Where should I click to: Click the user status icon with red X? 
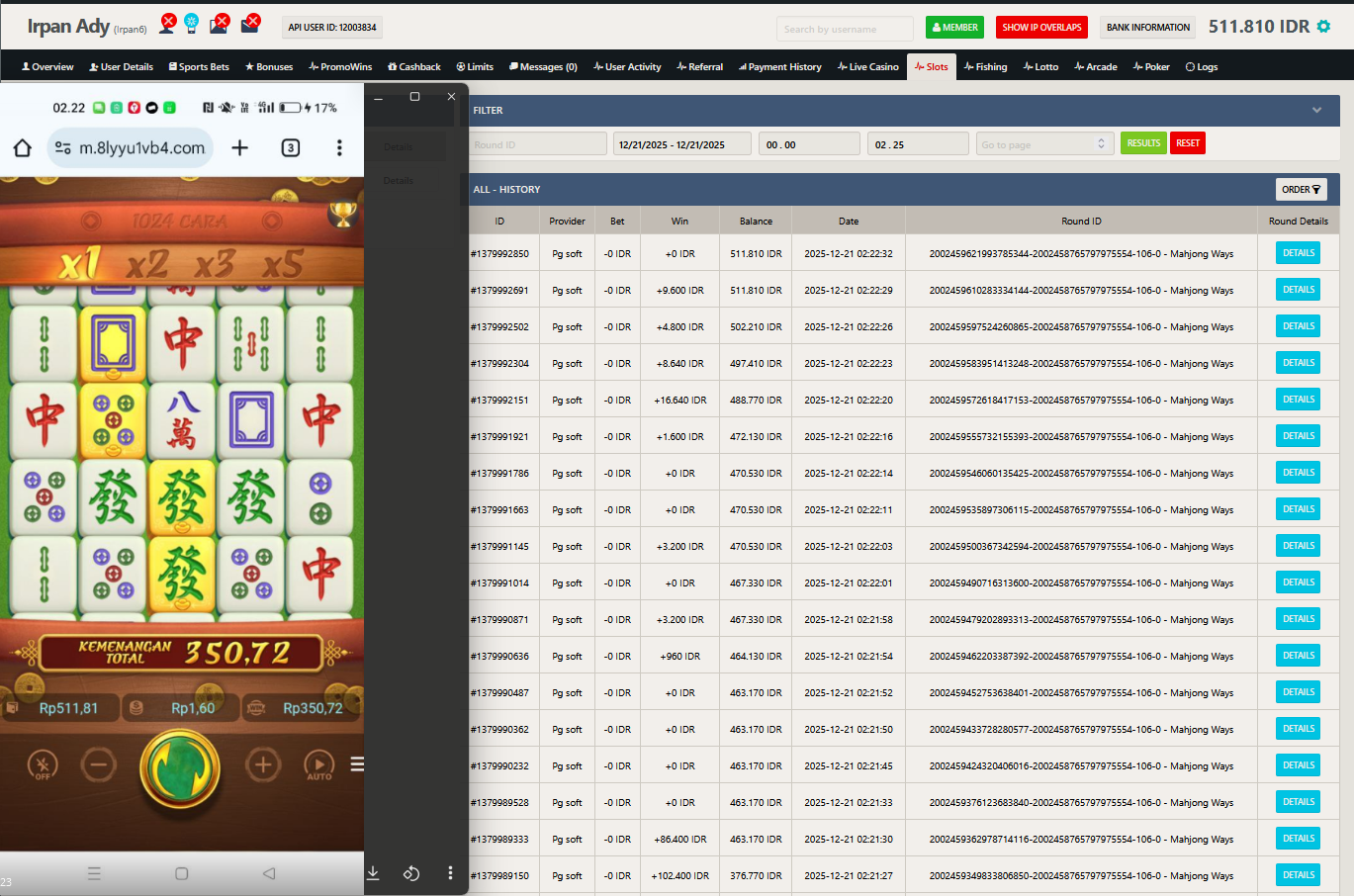coord(167,24)
